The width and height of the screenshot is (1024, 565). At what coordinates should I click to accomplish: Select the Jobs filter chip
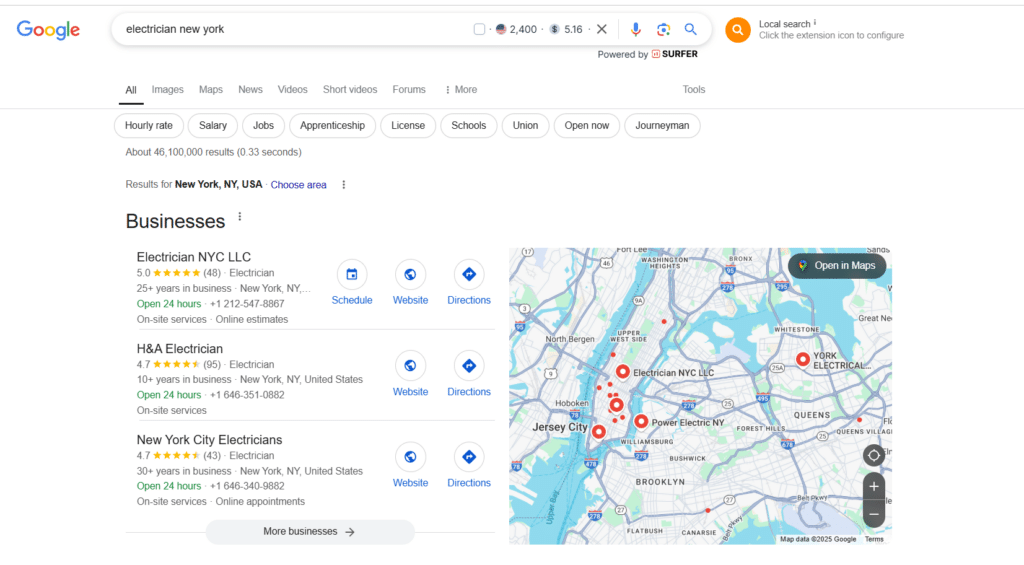pos(263,125)
